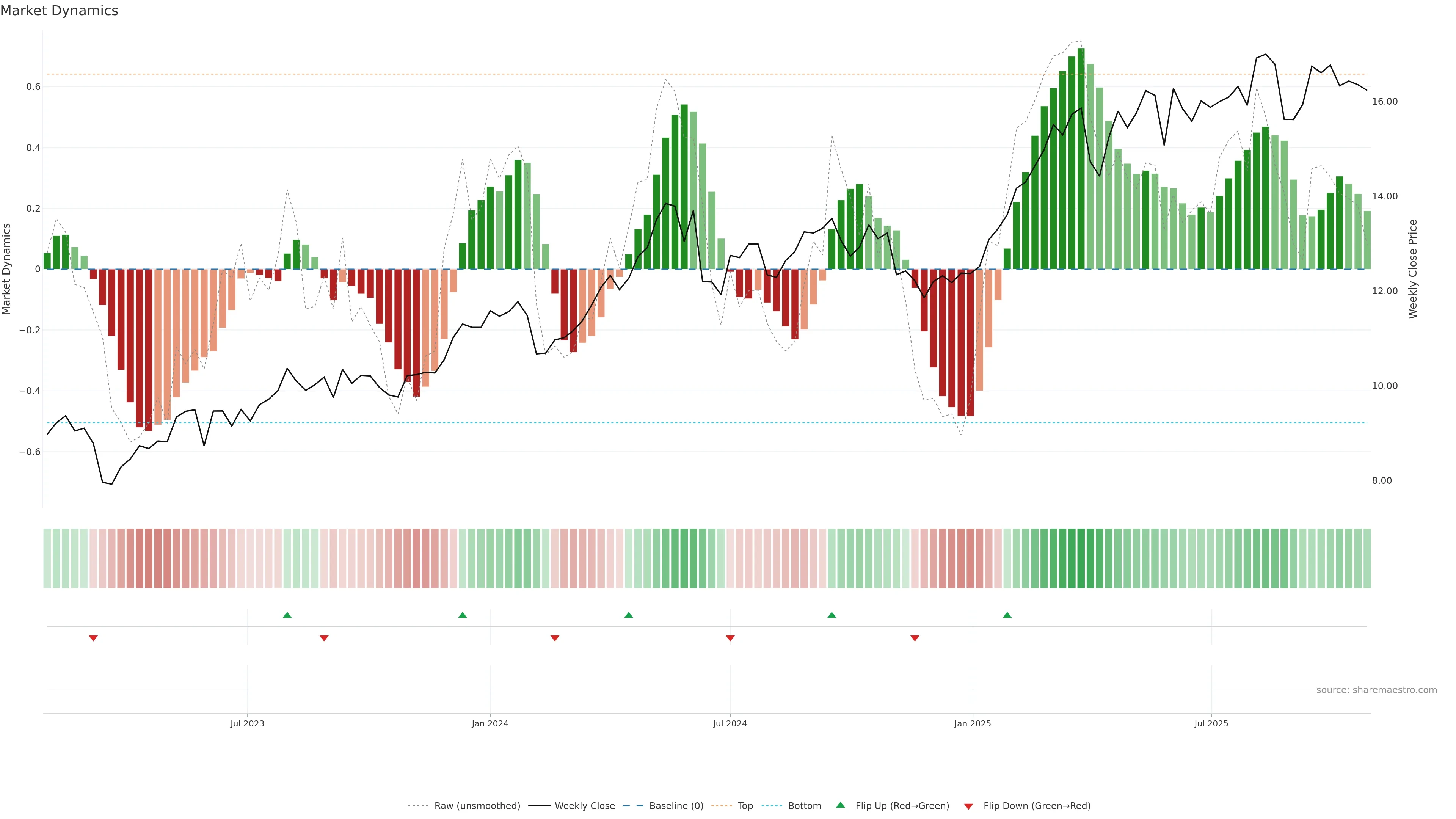Click the red Flip Down marker at Jul 2024

point(730,638)
